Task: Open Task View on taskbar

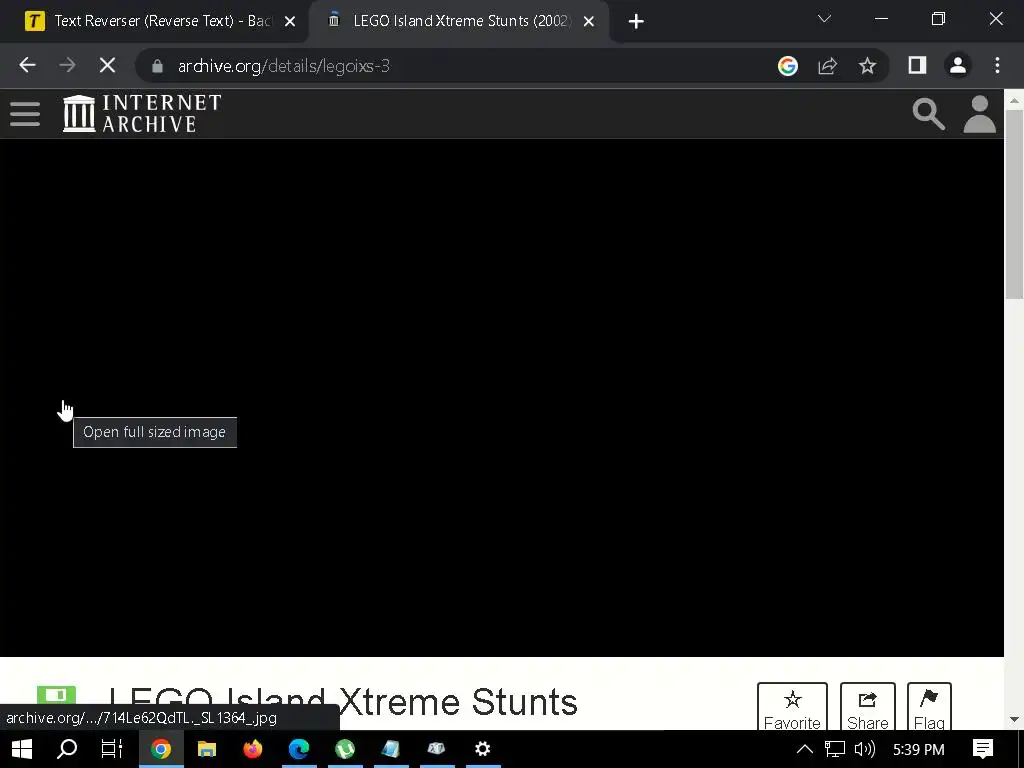Action: coord(112,749)
